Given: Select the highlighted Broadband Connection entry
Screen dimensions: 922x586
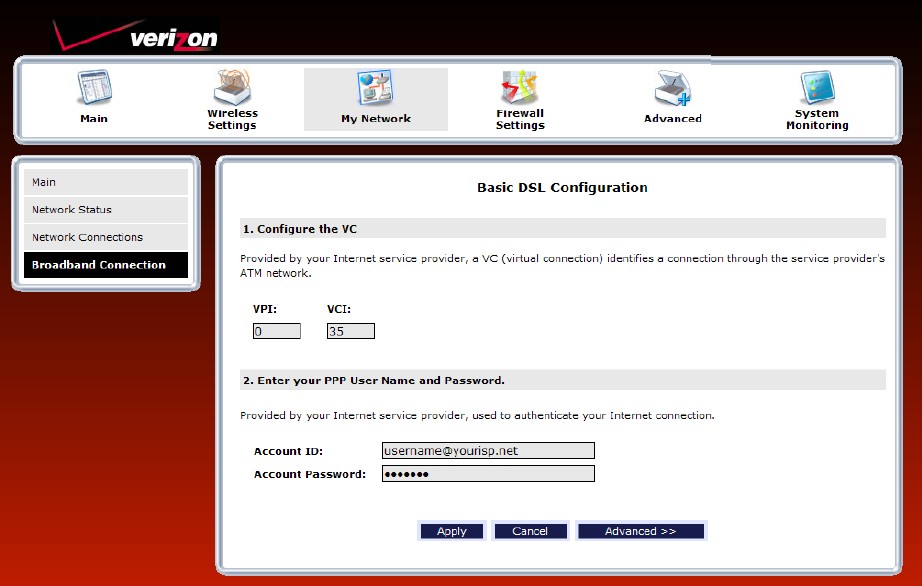Looking at the screenshot, I should click(105, 264).
